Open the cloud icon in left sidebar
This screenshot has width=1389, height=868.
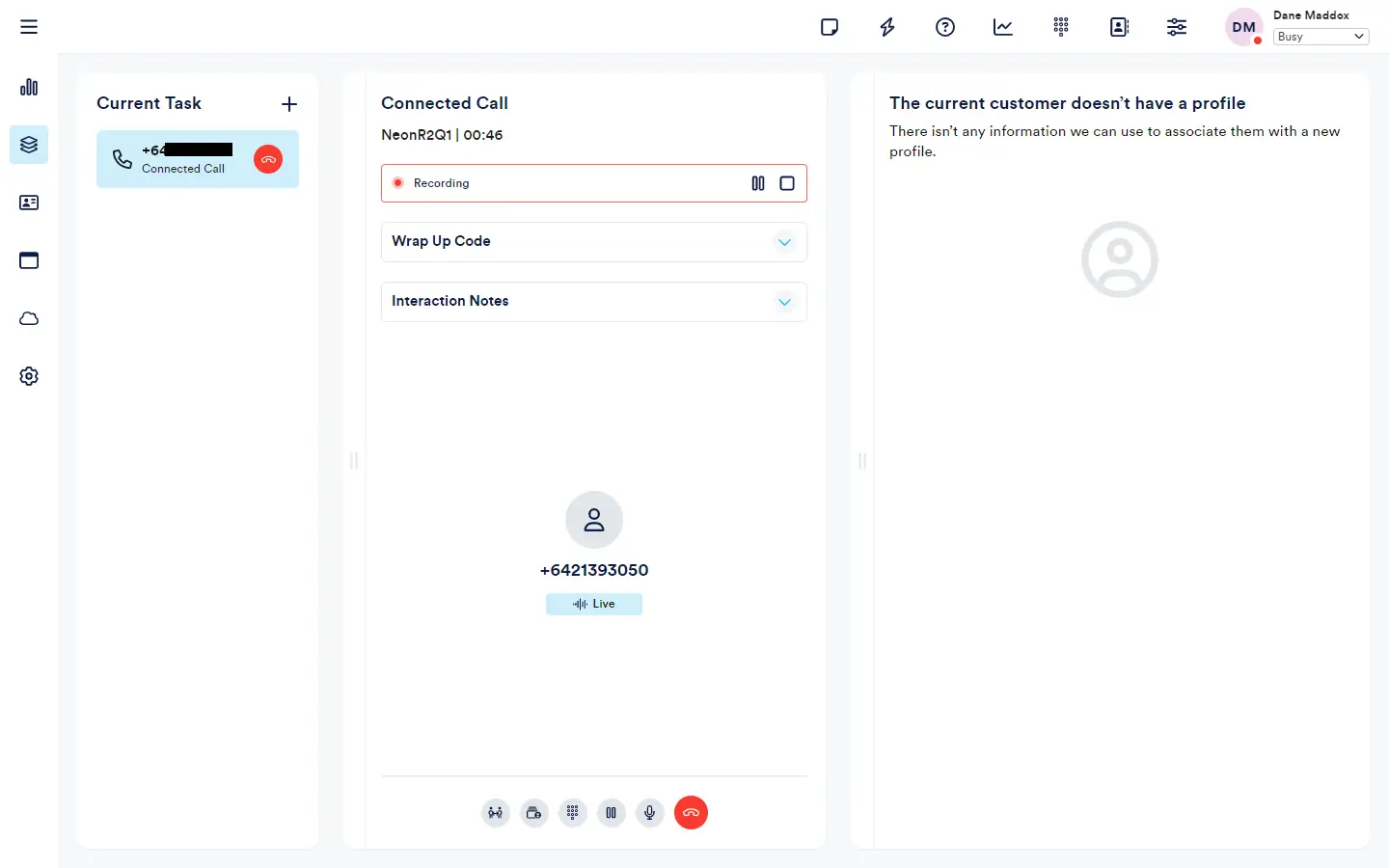point(29,318)
